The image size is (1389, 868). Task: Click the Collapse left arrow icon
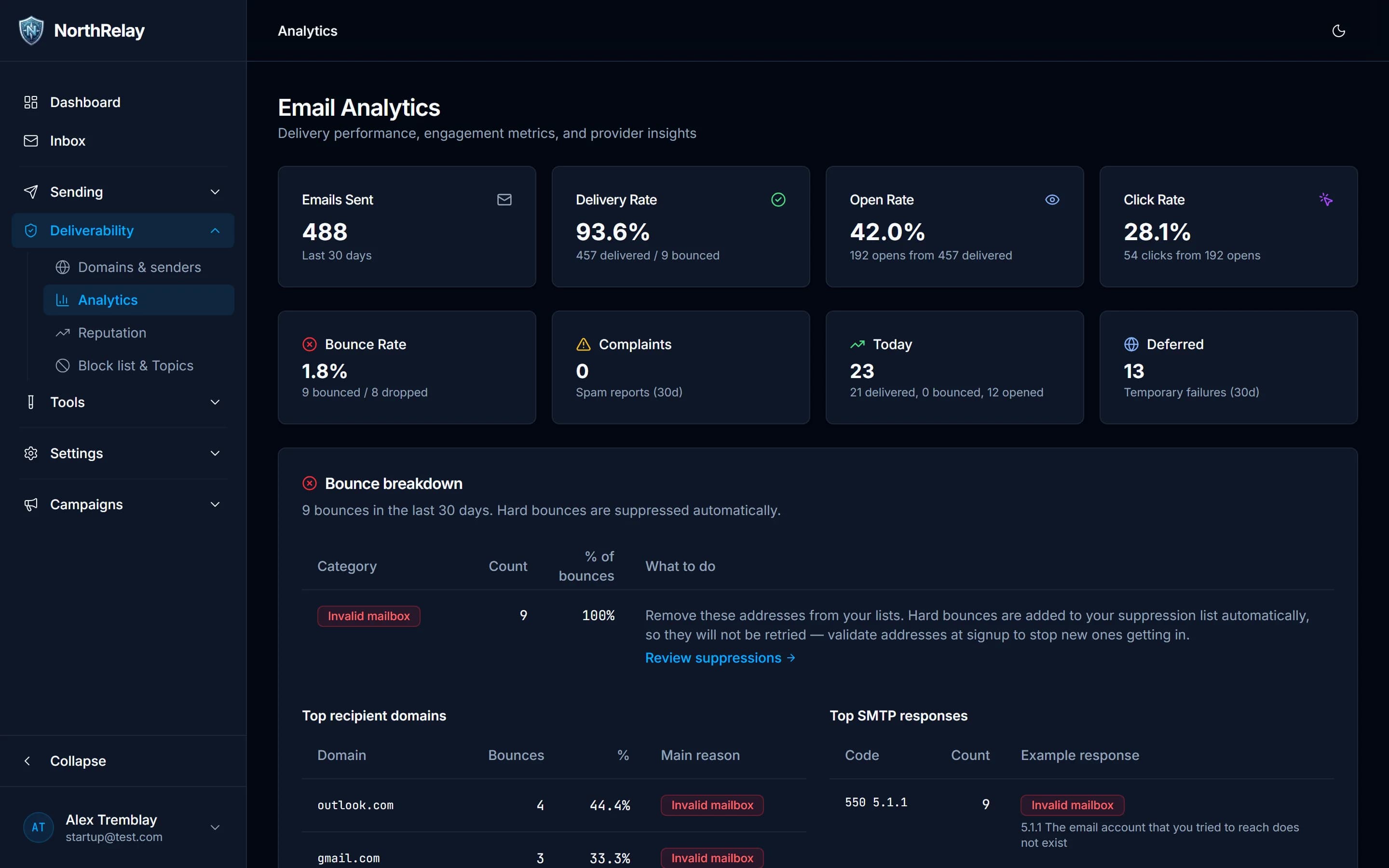tap(27, 760)
